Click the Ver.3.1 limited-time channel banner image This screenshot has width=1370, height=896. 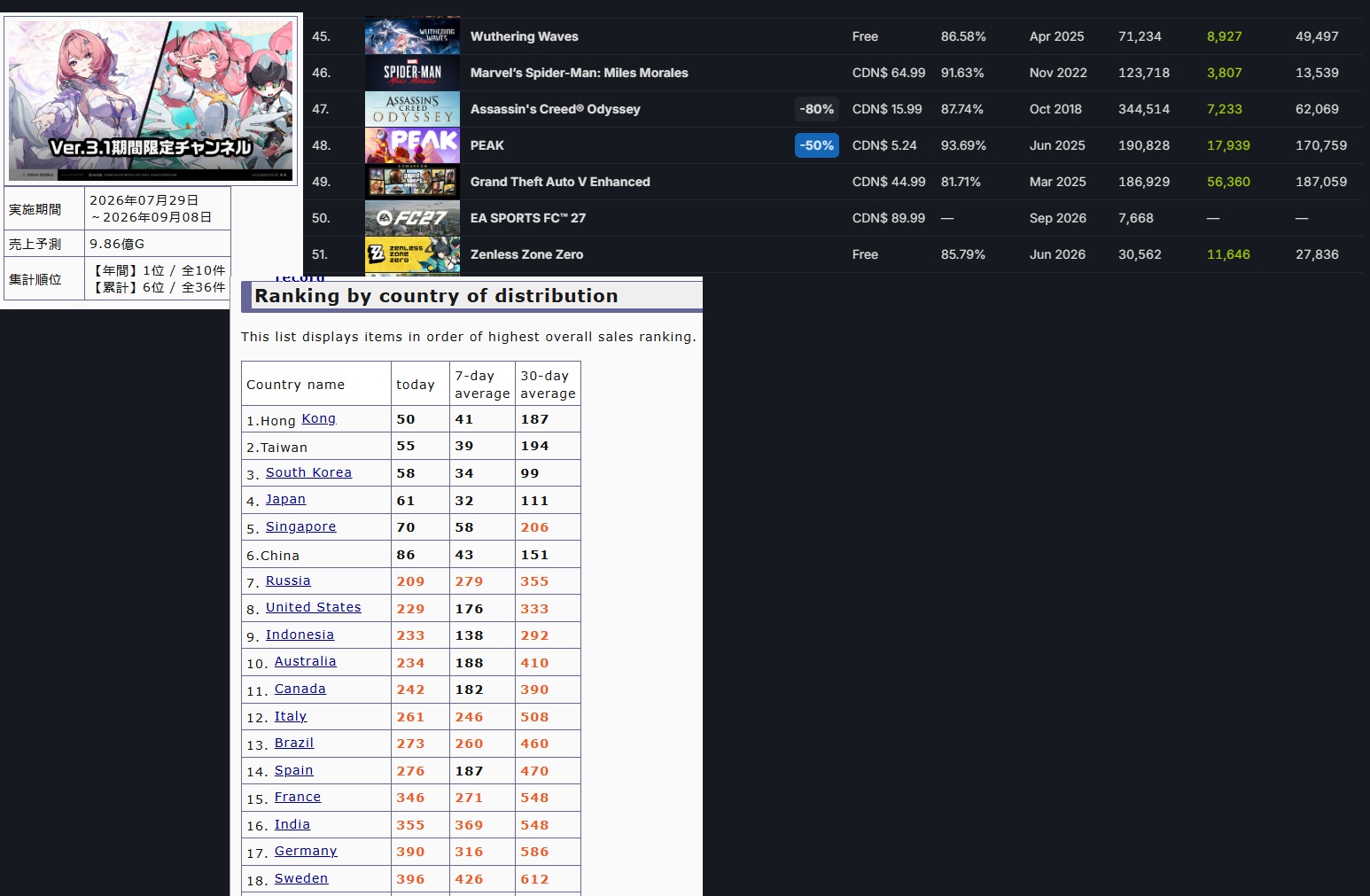tap(151, 100)
